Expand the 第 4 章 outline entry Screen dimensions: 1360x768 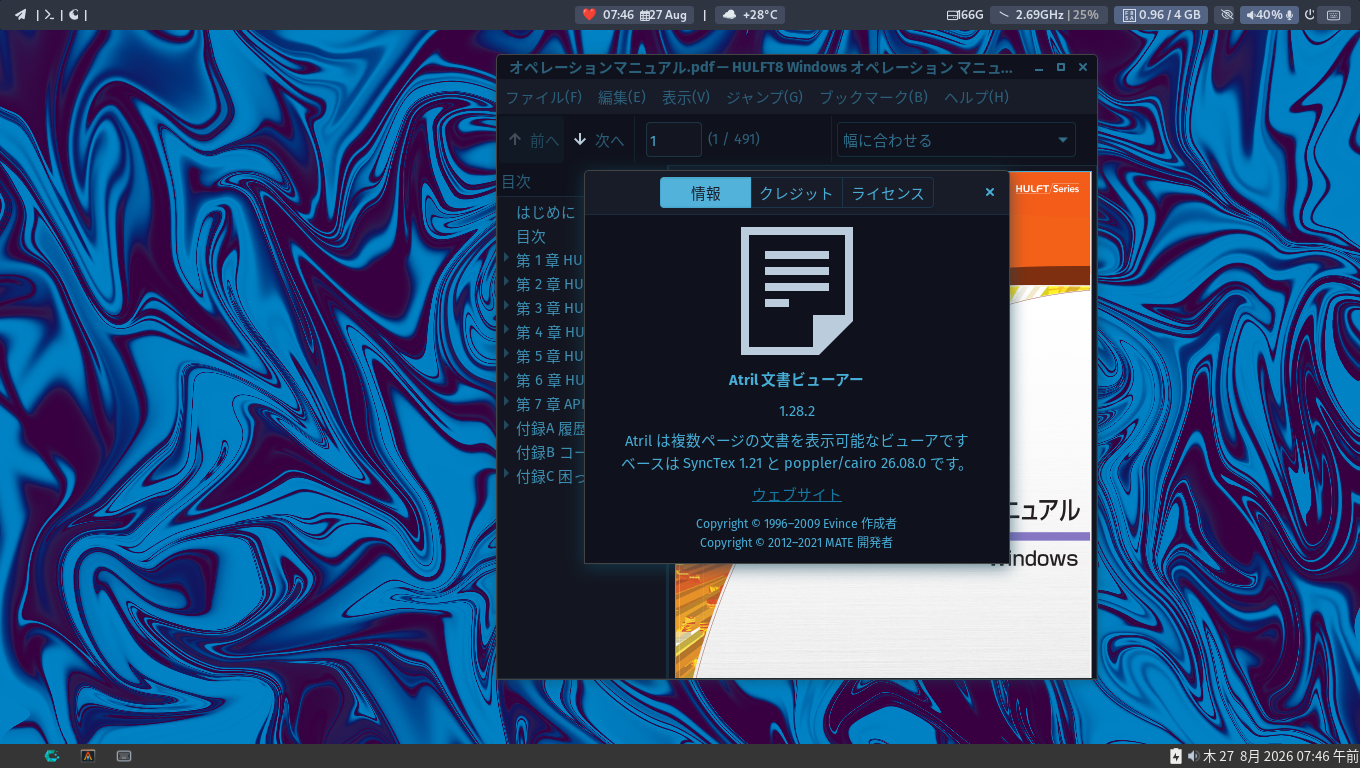click(x=507, y=331)
